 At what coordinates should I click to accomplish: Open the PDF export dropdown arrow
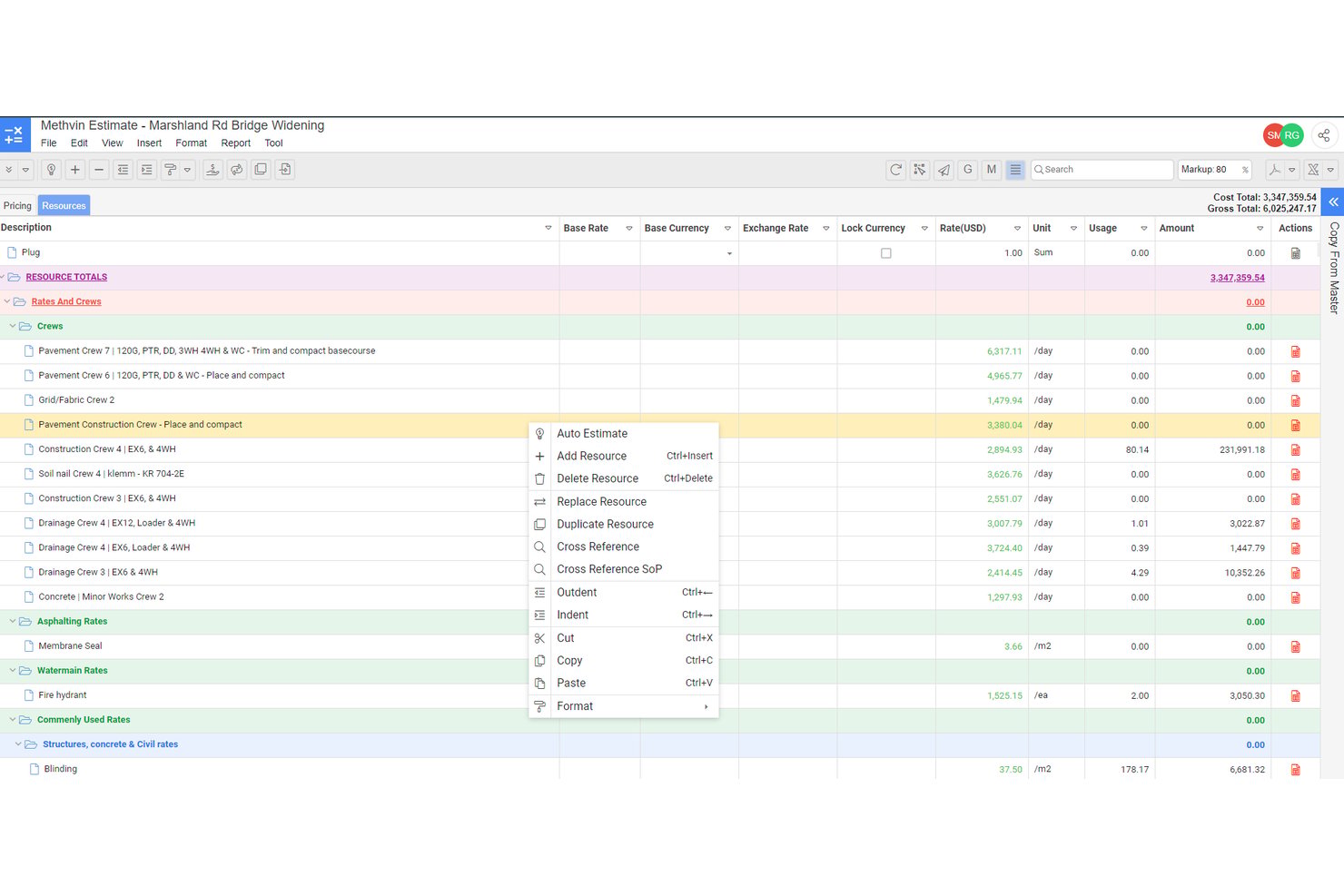(1292, 170)
